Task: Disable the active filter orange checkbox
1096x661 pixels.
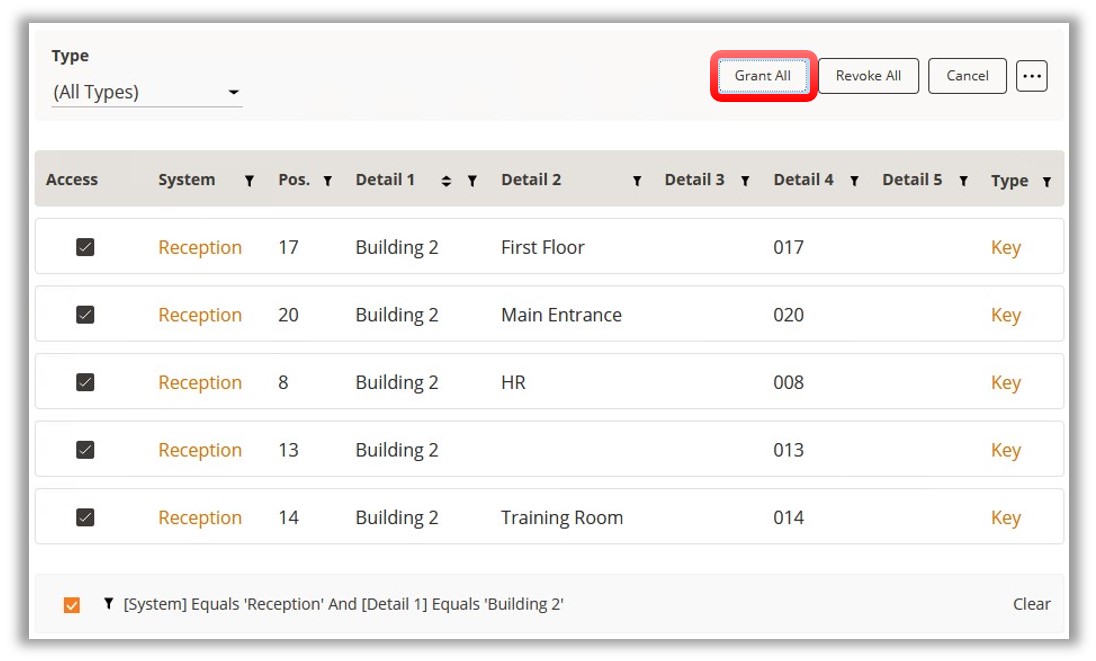Action: [x=72, y=604]
